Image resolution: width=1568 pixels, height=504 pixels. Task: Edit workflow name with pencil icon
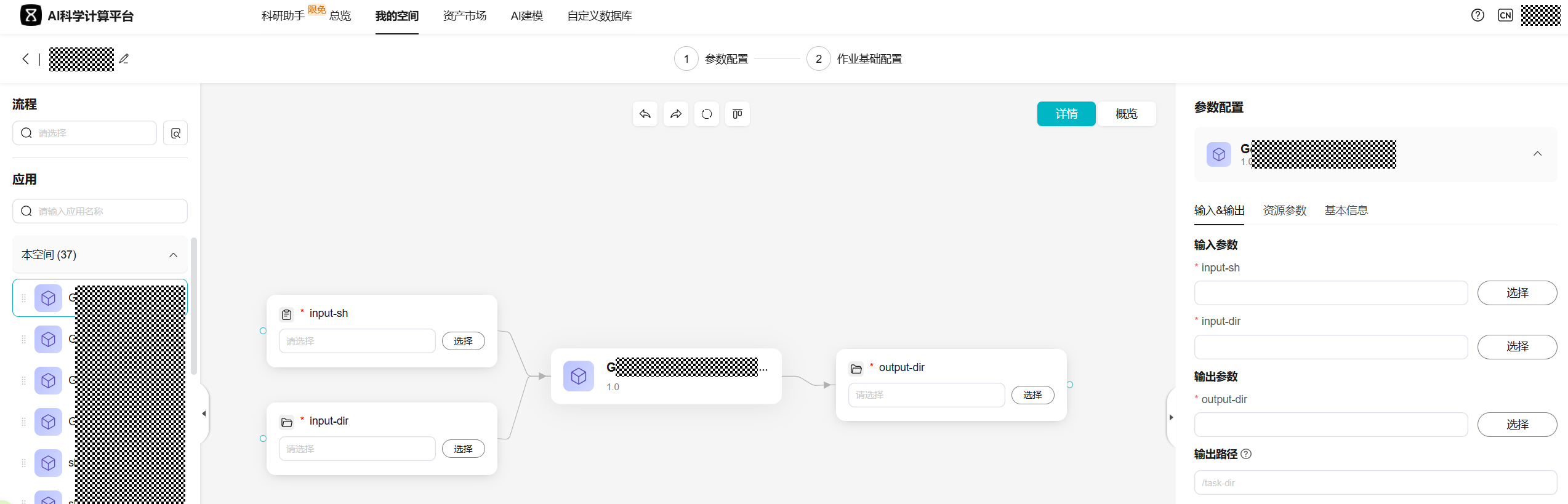click(x=124, y=58)
